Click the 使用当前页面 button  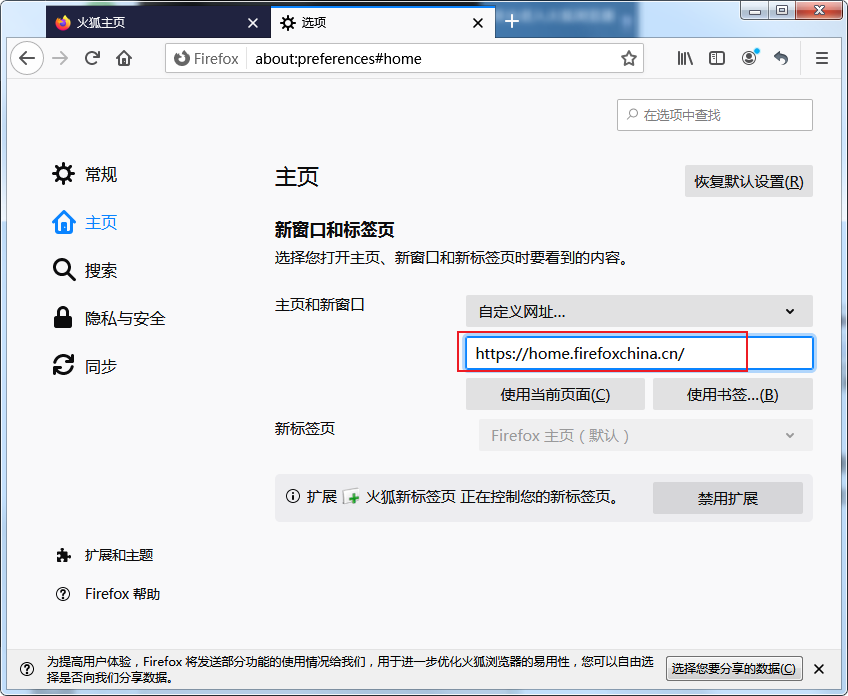554,394
